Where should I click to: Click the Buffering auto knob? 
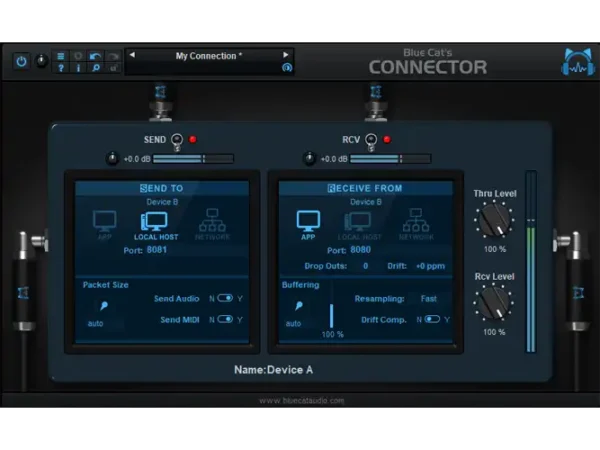(298, 307)
